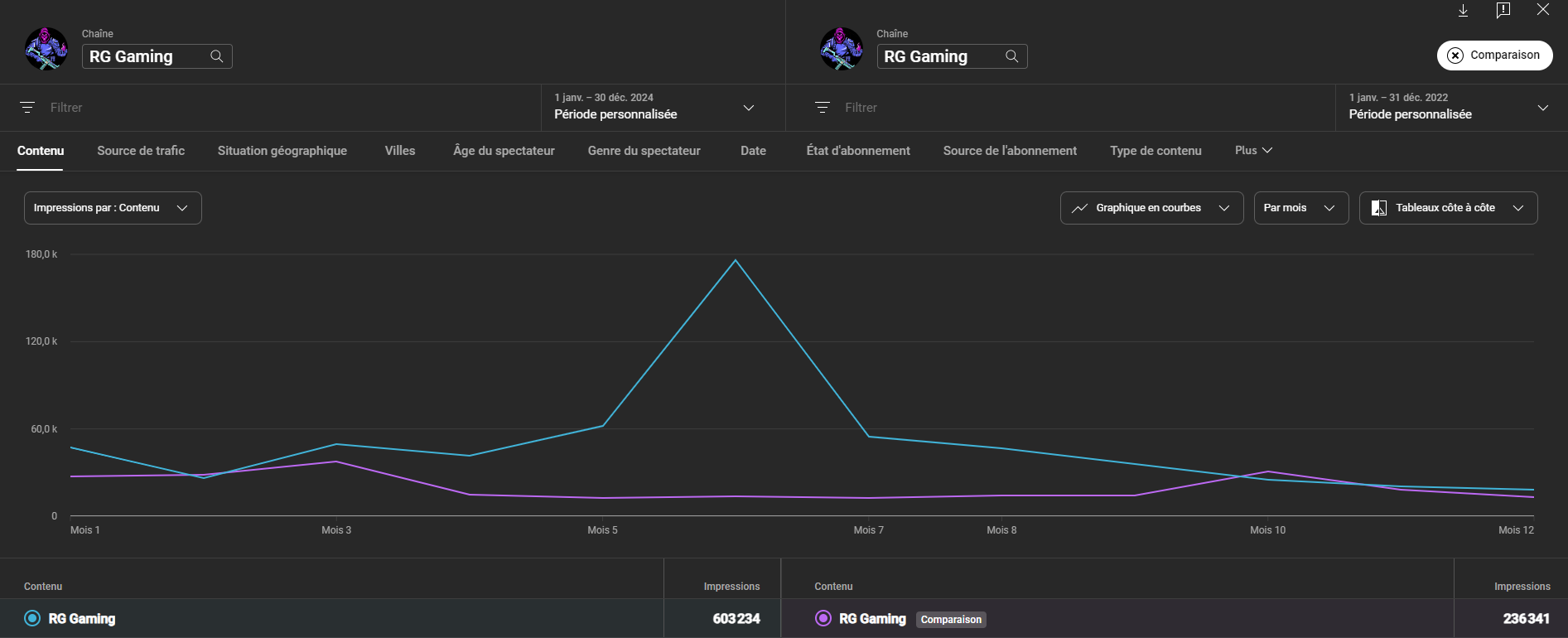Open Tableaux côte à côte layout dropdown

pyautogui.click(x=1448, y=208)
